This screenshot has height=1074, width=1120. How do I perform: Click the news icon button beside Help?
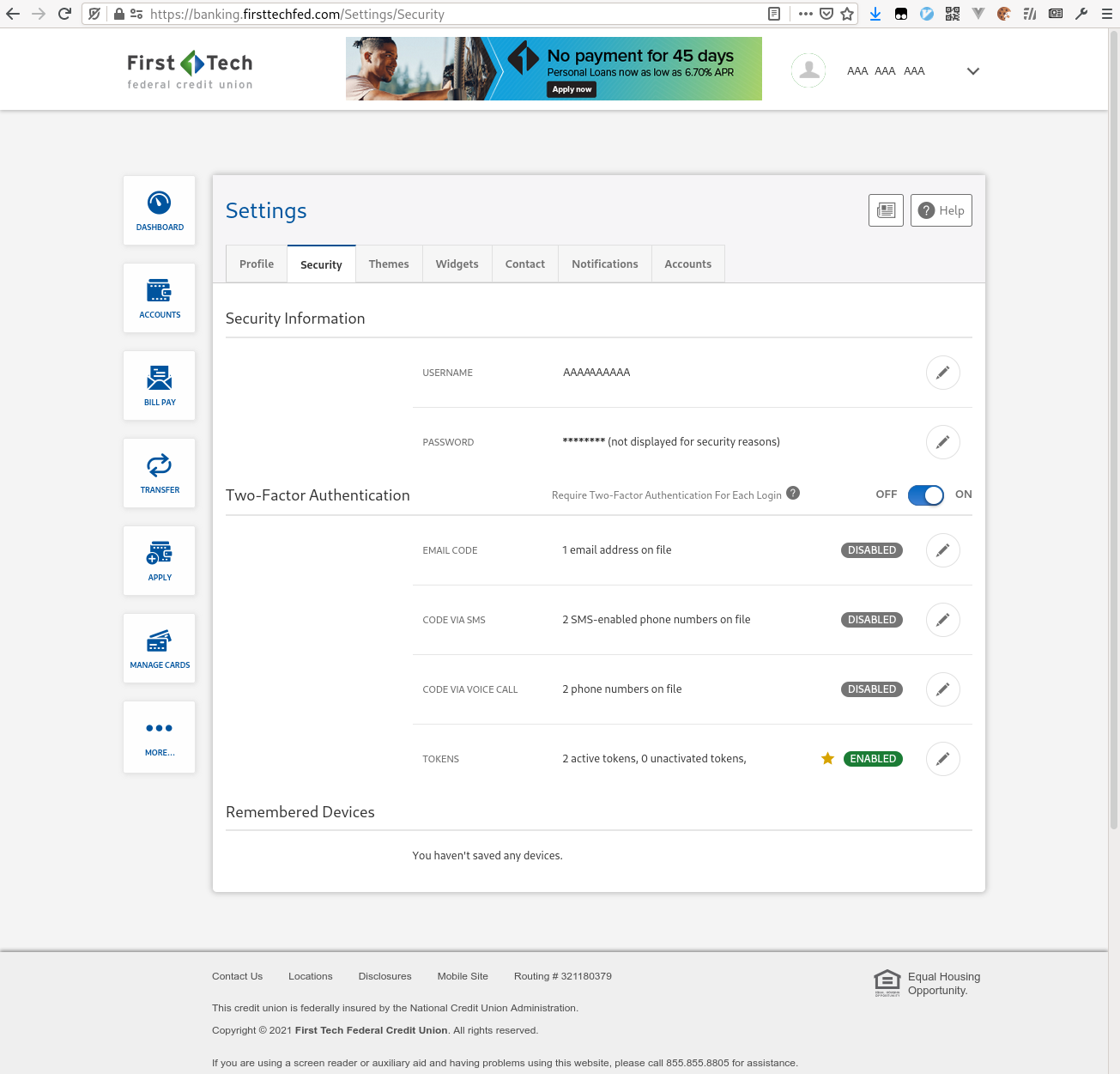(x=887, y=210)
